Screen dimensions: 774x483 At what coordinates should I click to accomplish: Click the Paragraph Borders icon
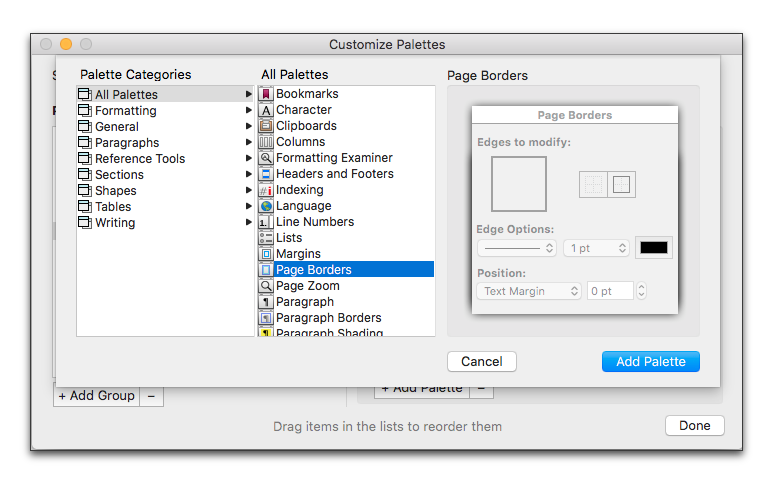pyautogui.click(x=266, y=318)
